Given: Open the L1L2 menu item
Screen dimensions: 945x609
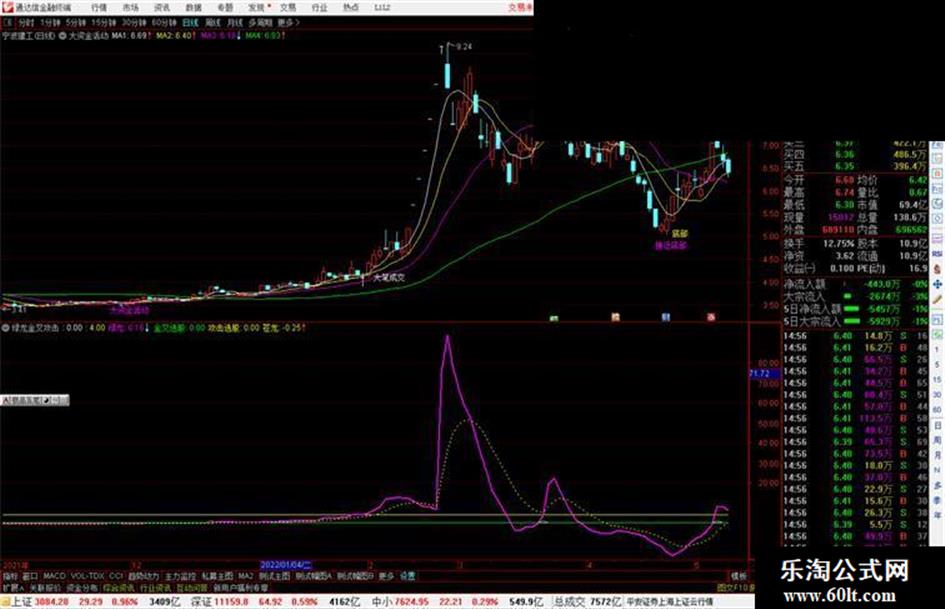Looking at the screenshot, I should tap(382, 8).
